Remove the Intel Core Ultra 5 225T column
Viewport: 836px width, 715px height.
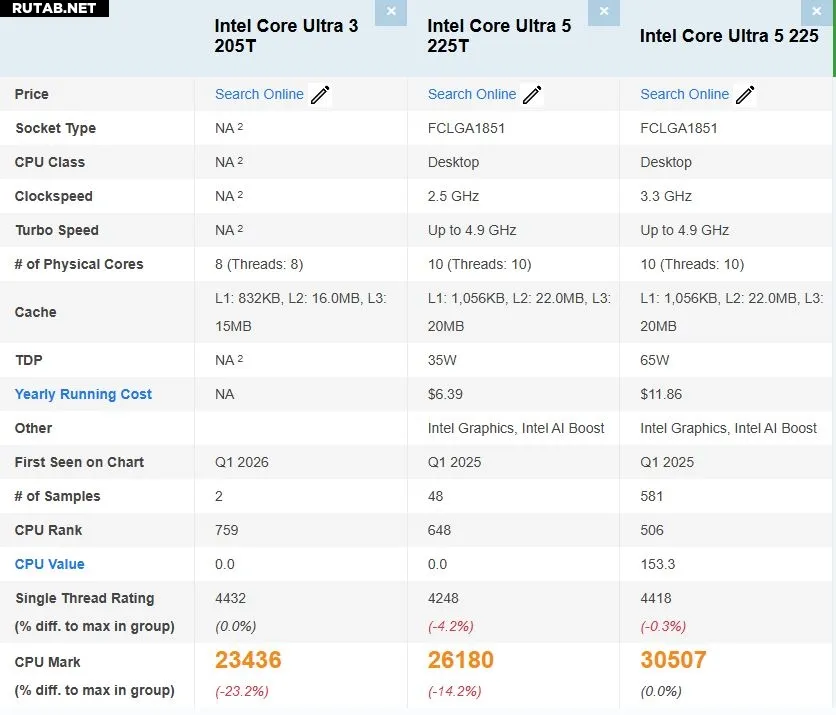(603, 12)
